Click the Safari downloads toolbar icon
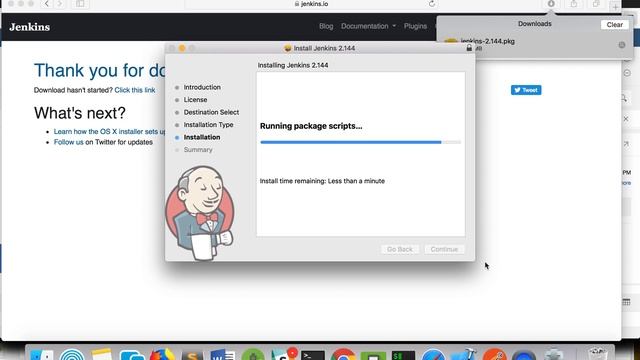Viewport: 640px width, 360px height. [x=551, y=4]
